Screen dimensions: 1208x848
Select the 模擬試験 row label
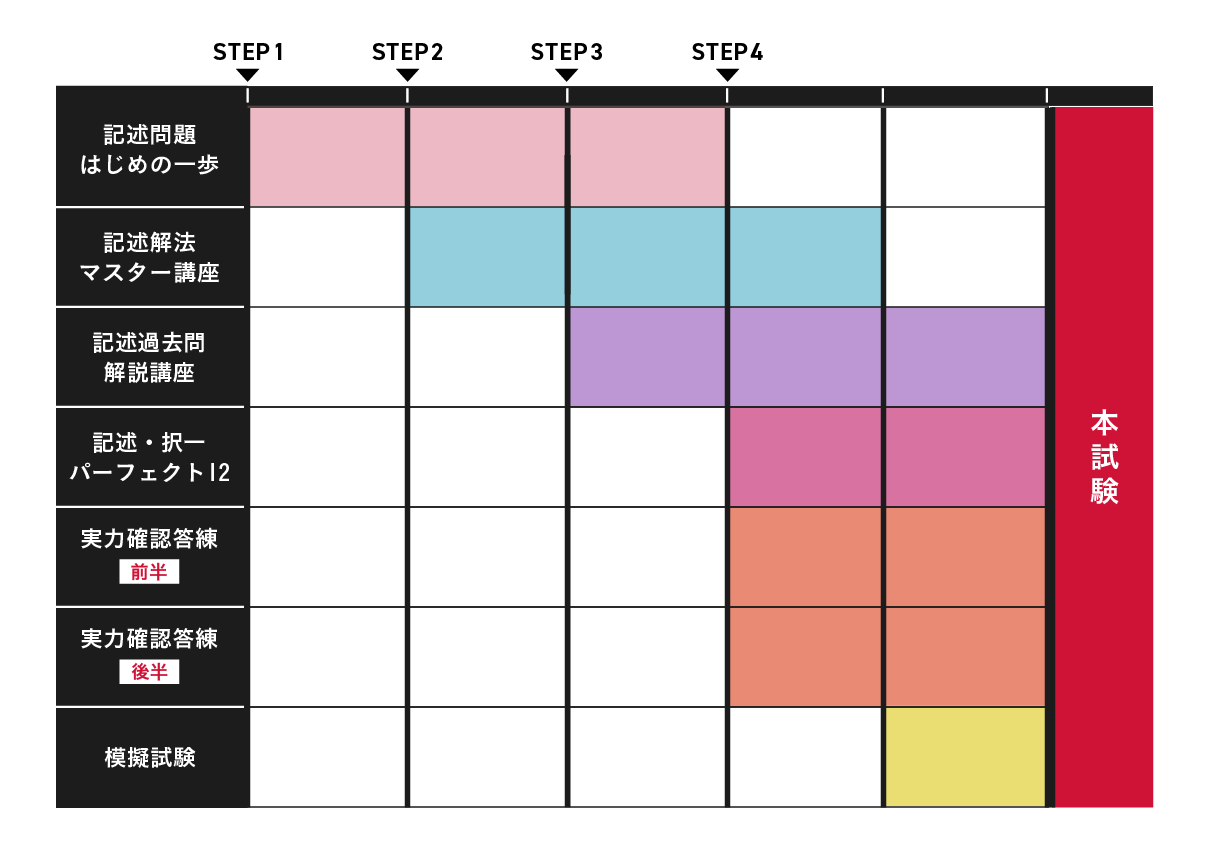click(150, 758)
